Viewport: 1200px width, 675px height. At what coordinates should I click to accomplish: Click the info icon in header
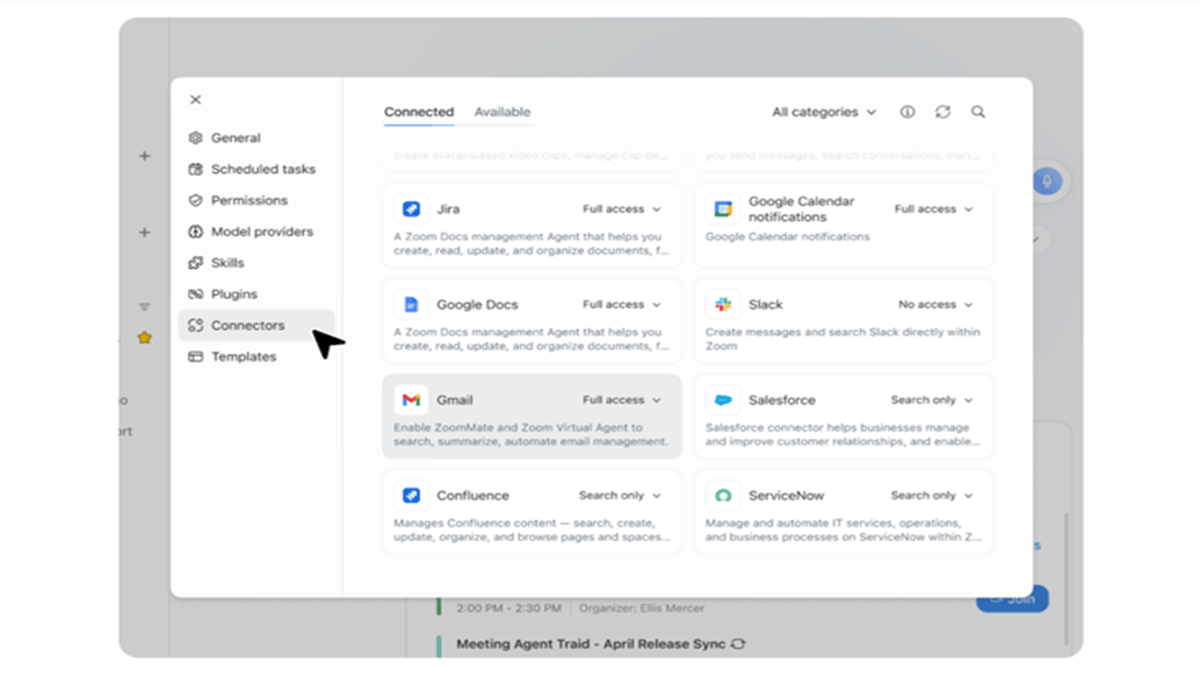click(x=907, y=112)
